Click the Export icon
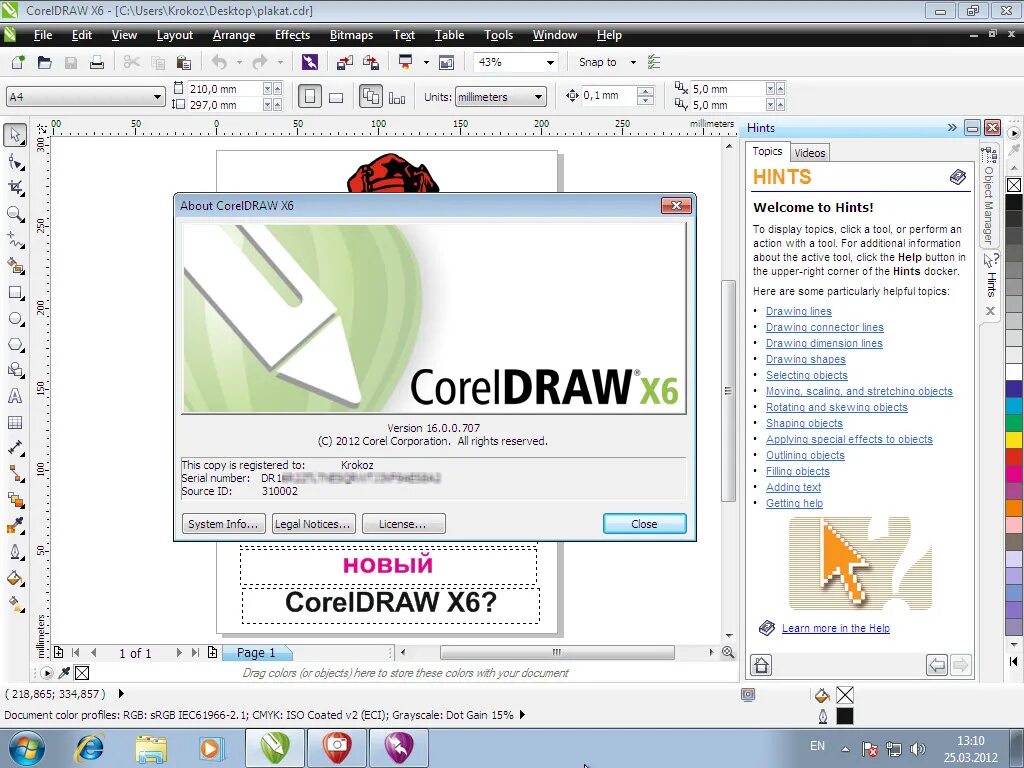This screenshot has width=1024, height=768. (x=371, y=62)
